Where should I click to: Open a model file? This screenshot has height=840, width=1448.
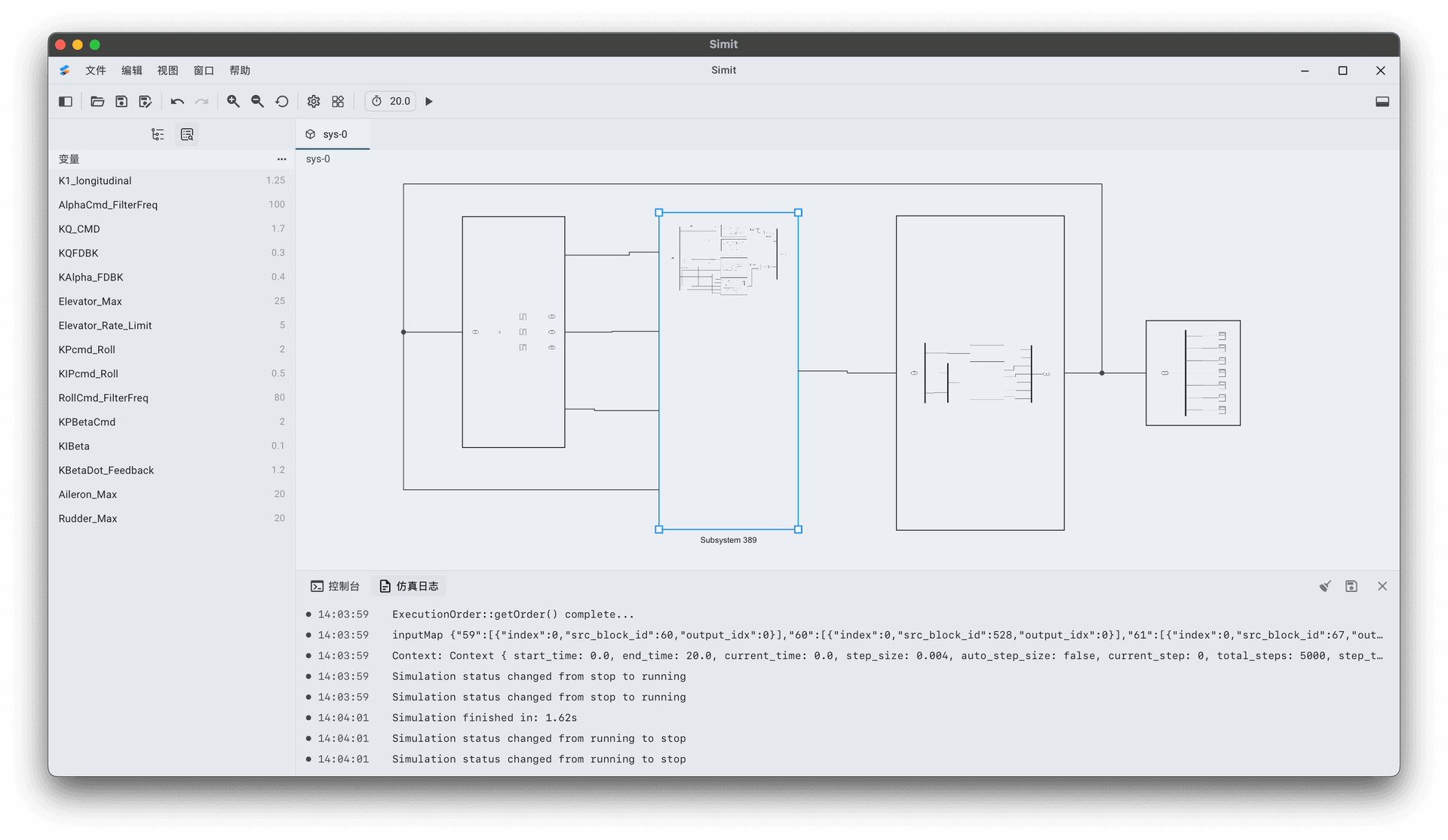click(97, 101)
